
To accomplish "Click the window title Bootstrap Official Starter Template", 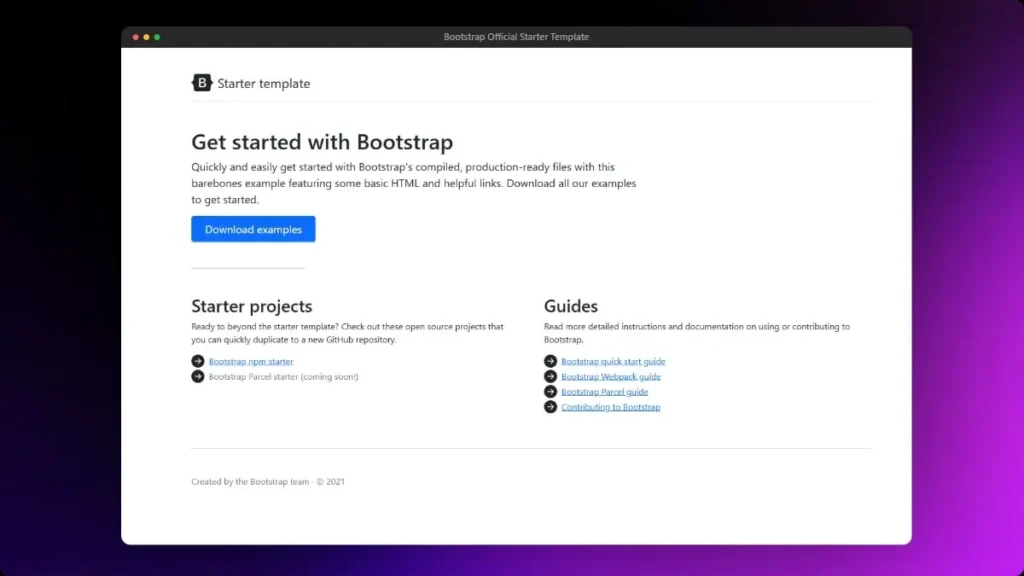I will [516, 37].
